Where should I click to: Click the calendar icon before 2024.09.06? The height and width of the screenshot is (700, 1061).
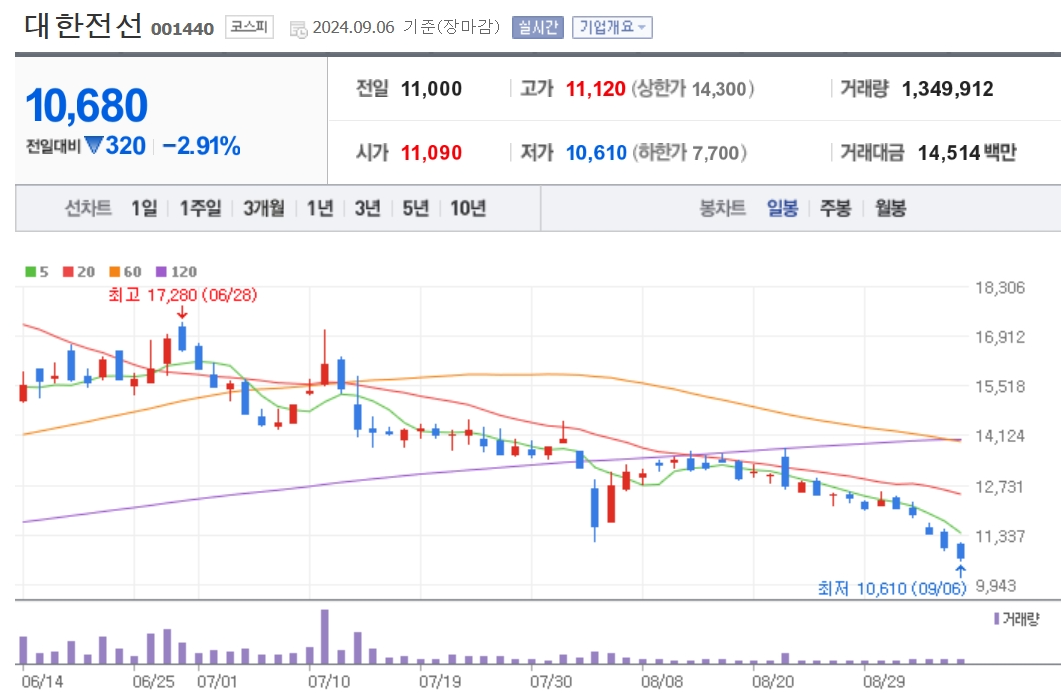pos(298,29)
